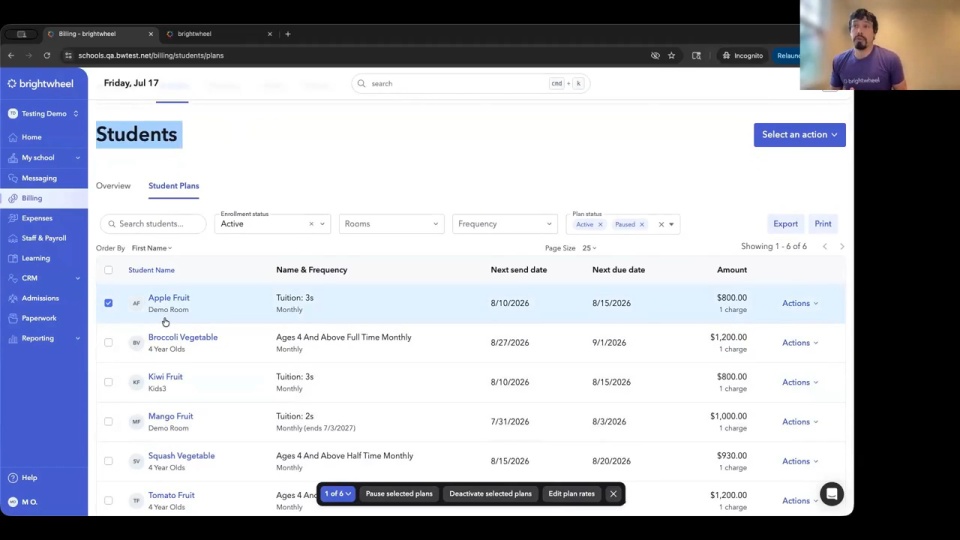Open Actions menu for Mango Fruit
Screen dimensions: 960x540
coord(800,422)
